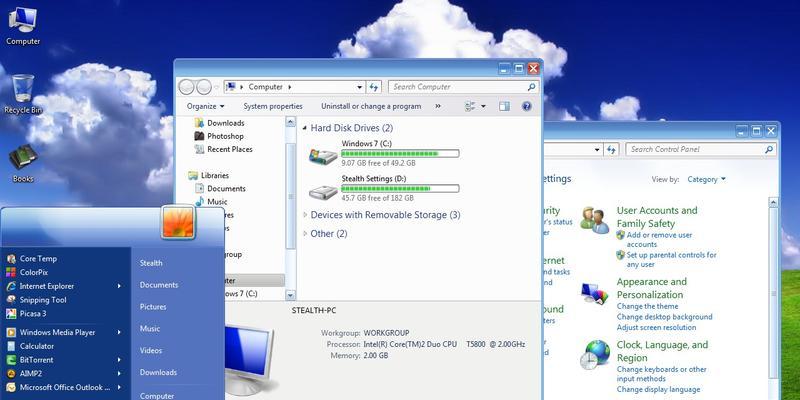This screenshot has width=800, height=400.
Task: Select Documents library in navigation pane
Action: pos(220,189)
